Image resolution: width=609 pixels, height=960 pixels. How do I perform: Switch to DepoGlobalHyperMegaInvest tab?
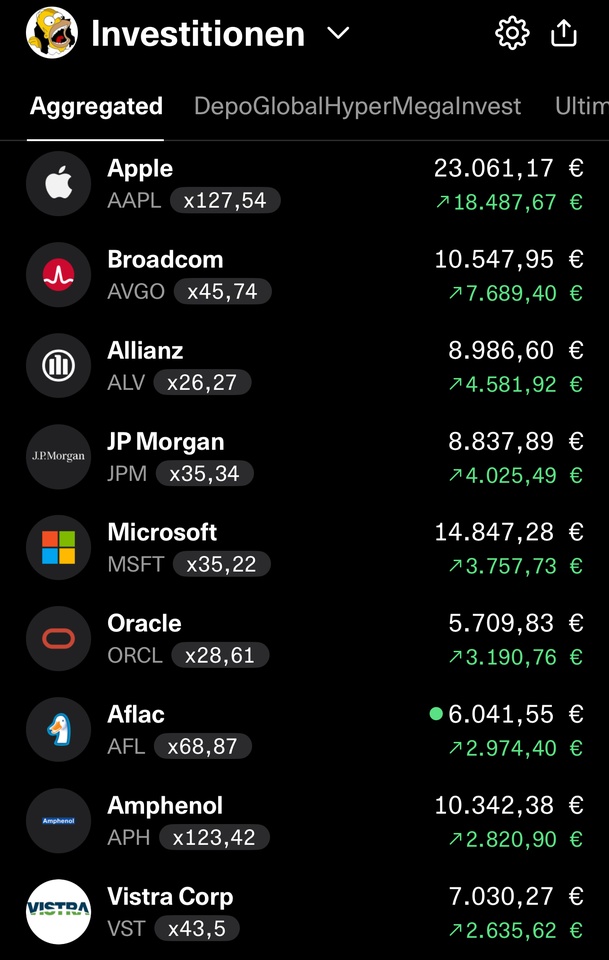click(357, 107)
